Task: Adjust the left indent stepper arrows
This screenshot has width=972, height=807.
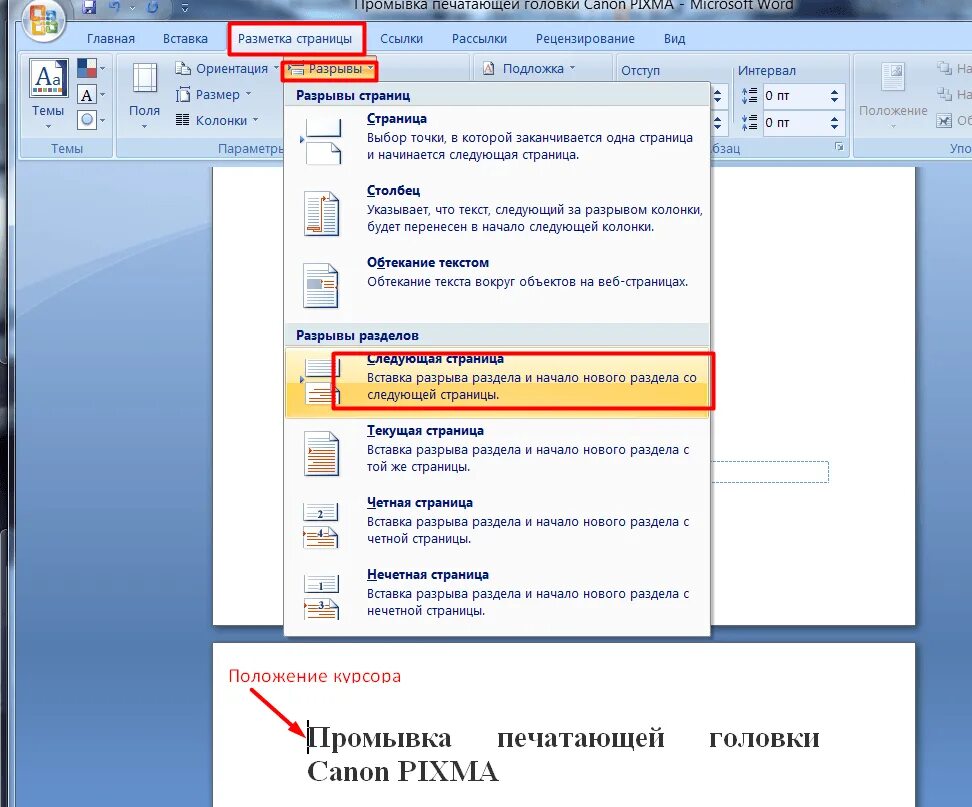Action: (x=717, y=96)
